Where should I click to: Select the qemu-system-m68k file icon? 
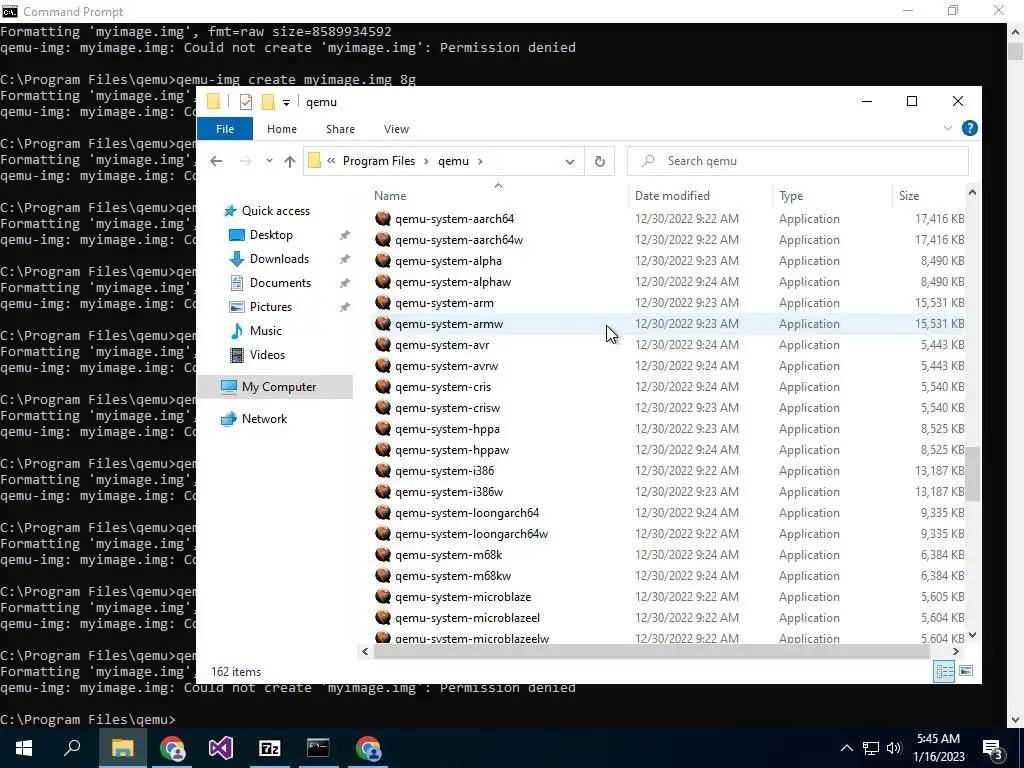pyautogui.click(x=383, y=554)
